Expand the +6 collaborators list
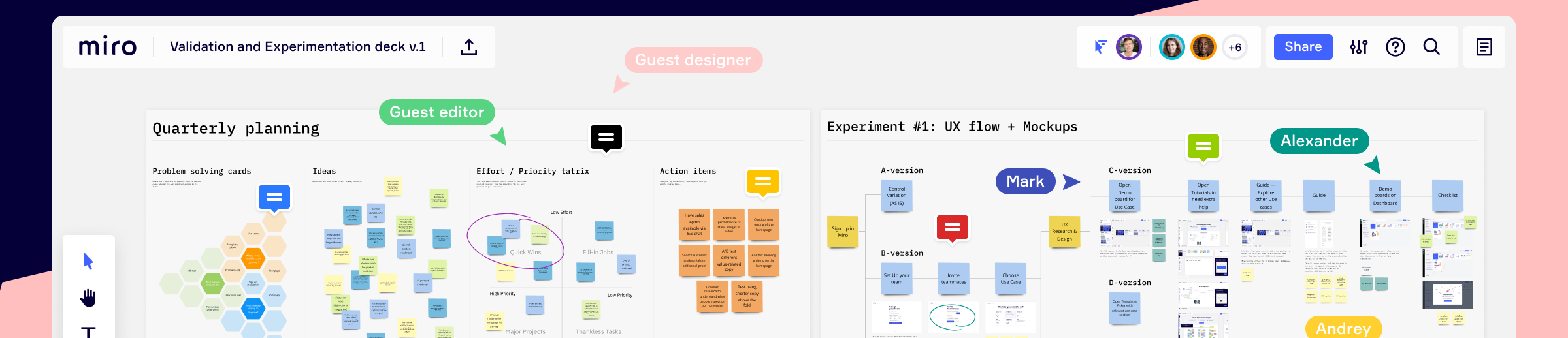 tap(1234, 47)
